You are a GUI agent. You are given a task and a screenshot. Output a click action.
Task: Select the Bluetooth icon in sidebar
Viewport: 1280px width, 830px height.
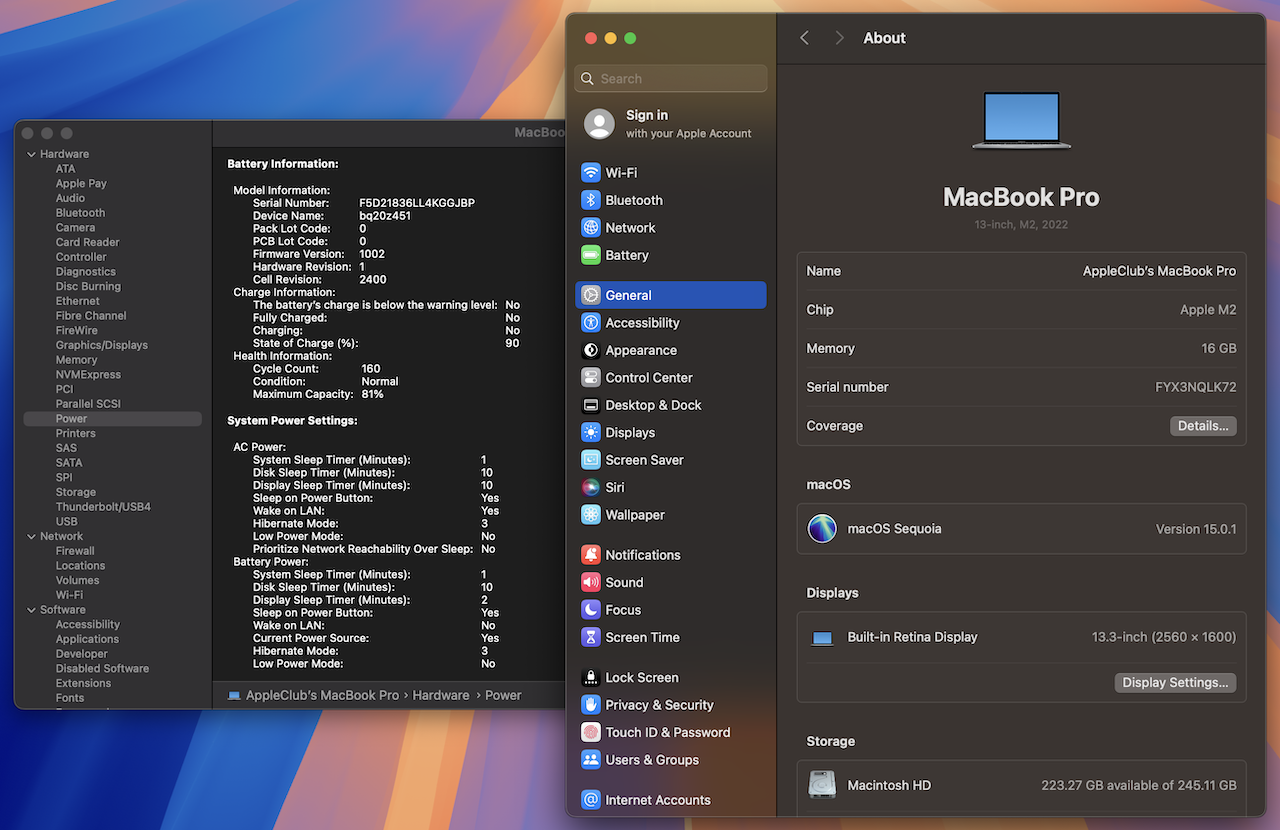[591, 200]
